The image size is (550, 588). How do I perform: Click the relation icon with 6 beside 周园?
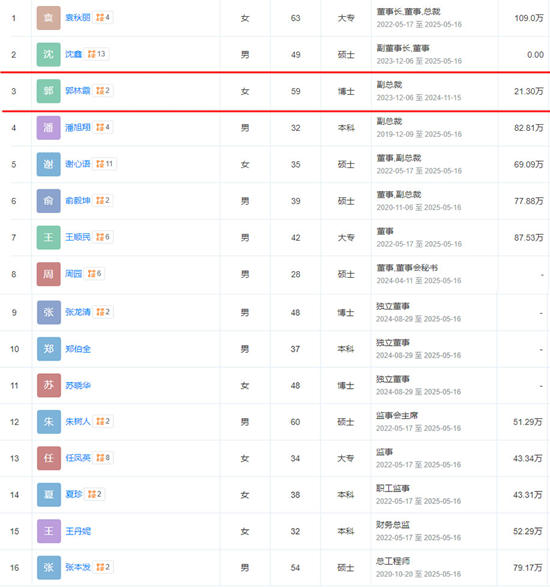point(94,273)
